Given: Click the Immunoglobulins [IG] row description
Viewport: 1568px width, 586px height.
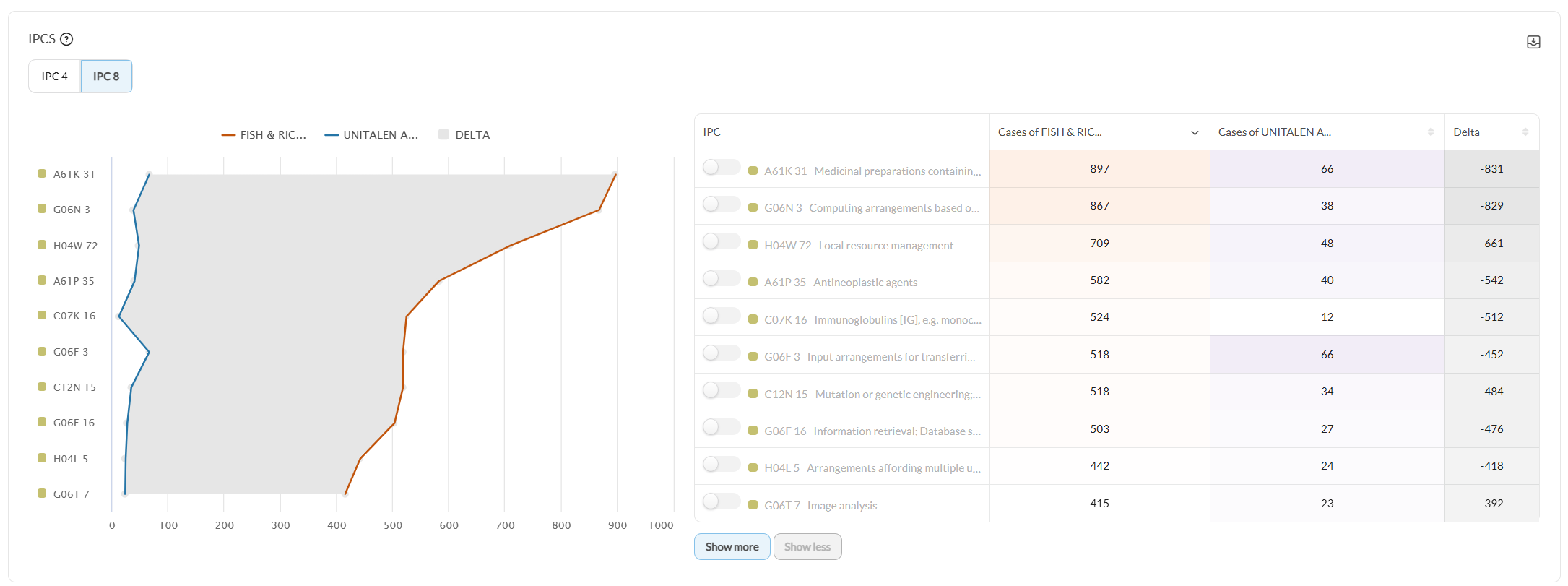Looking at the screenshot, I should pyautogui.click(x=898, y=320).
